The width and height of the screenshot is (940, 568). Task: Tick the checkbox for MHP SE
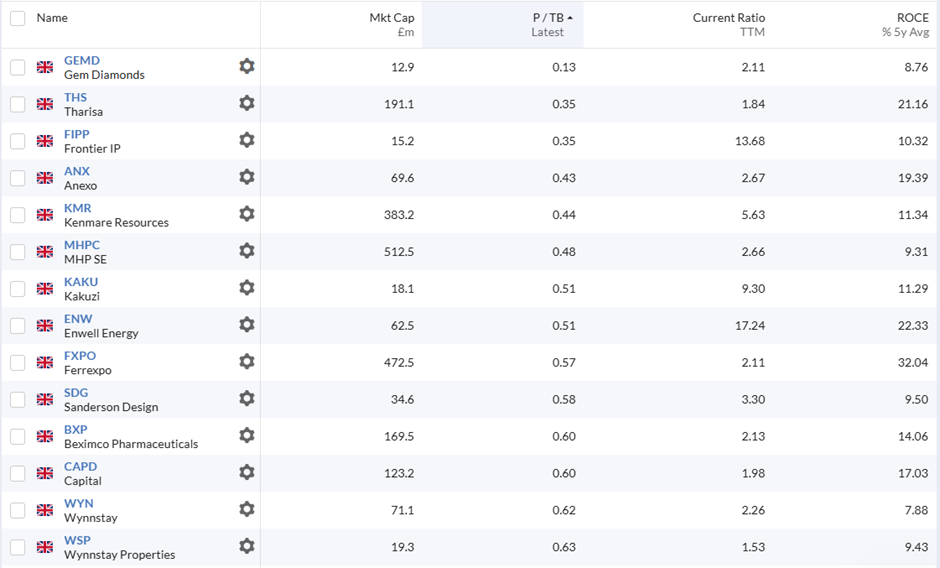pos(18,252)
